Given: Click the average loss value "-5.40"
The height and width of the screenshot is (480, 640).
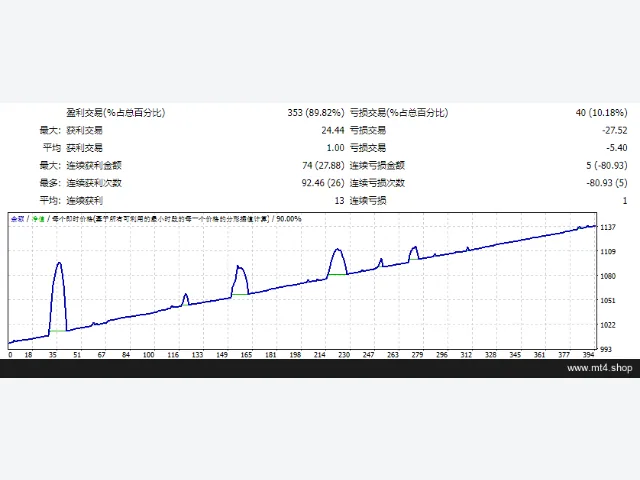Looking at the screenshot, I should 617,148.
